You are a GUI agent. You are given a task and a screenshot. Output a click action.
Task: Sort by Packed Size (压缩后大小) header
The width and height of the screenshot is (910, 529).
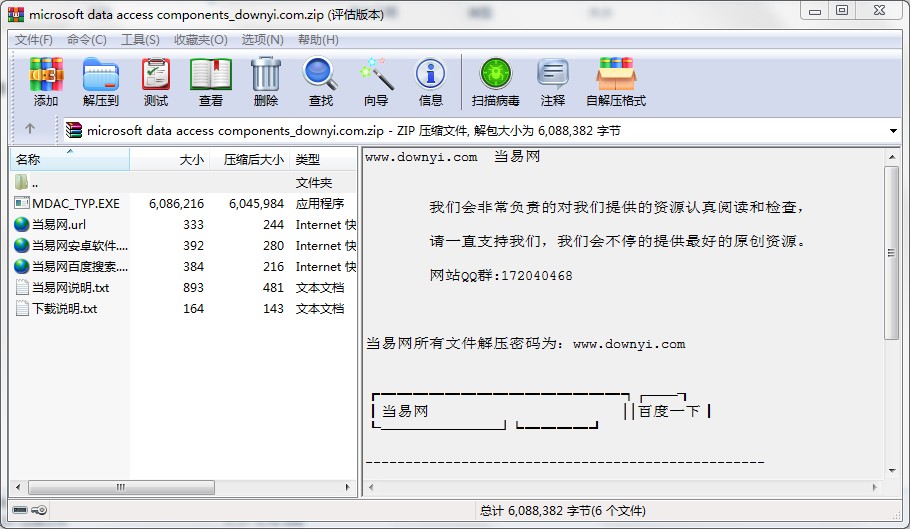pyautogui.click(x=250, y=159)
